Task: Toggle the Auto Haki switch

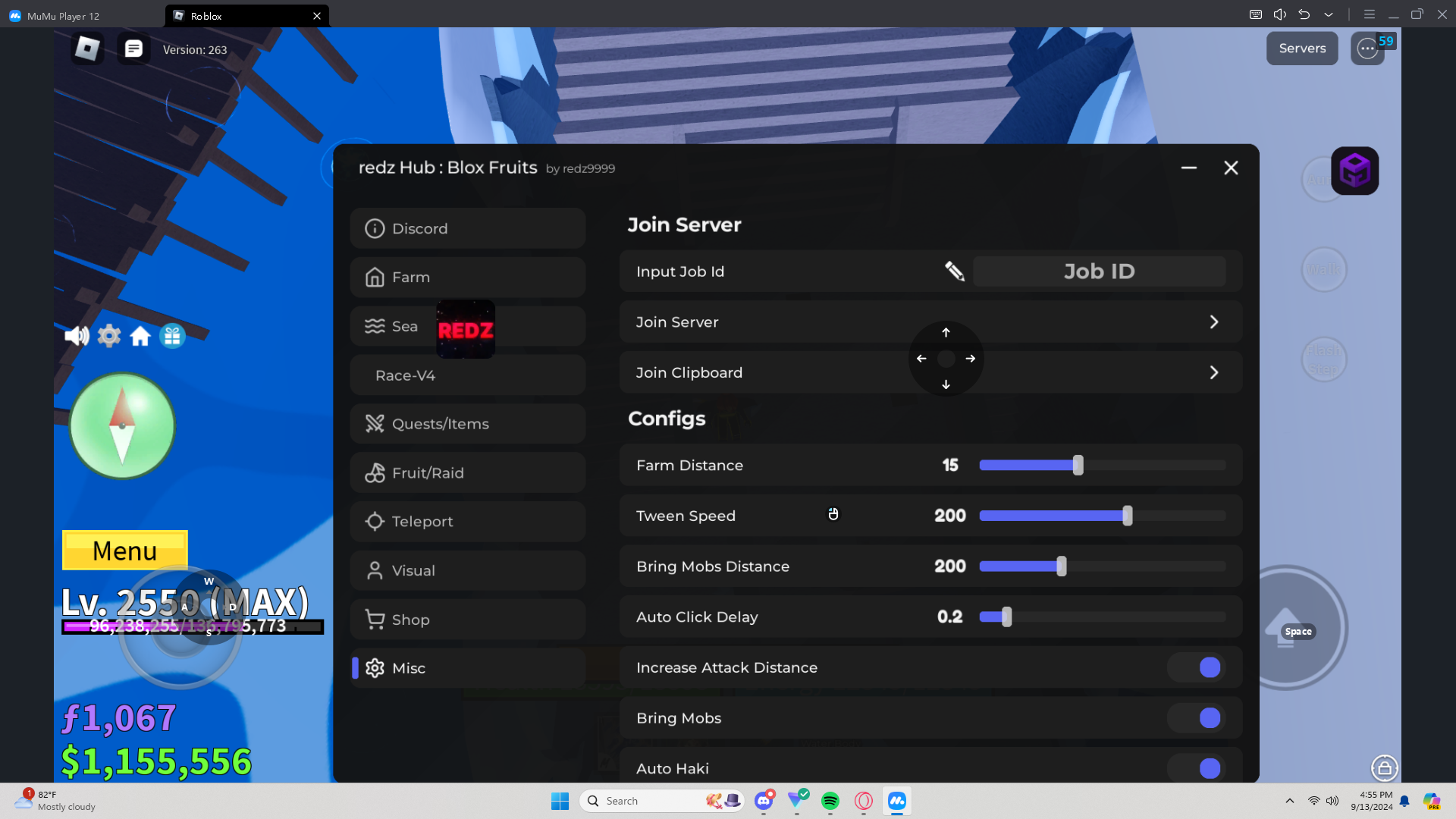Action: tap(1197, 768)
